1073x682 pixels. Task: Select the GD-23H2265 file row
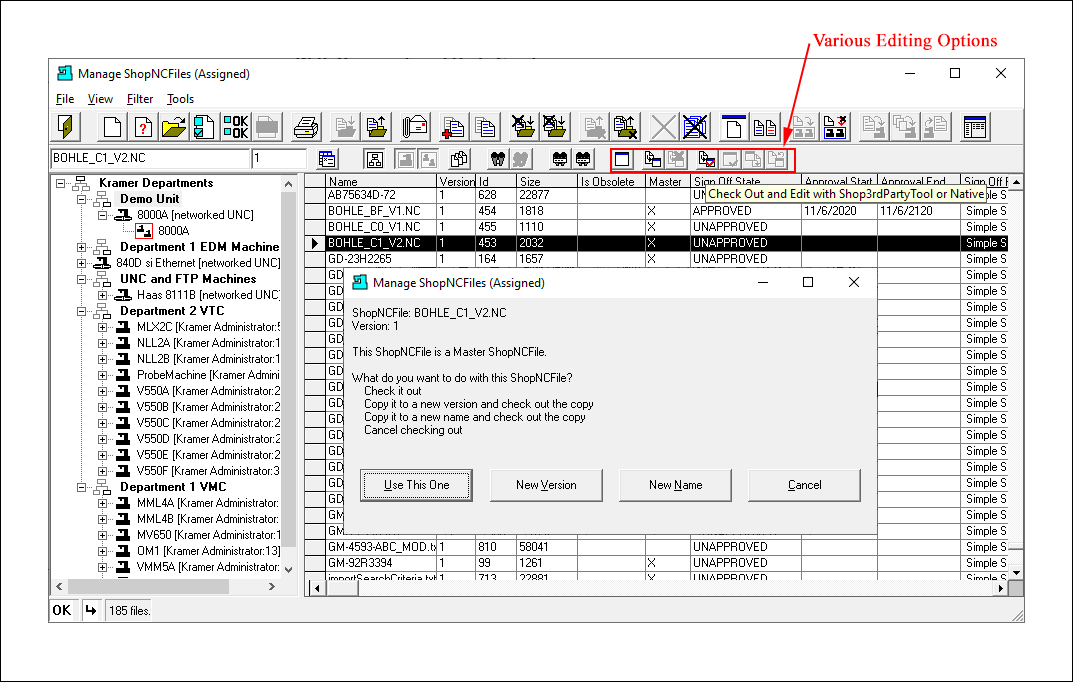pyautogui.click(x=657, y=259)
